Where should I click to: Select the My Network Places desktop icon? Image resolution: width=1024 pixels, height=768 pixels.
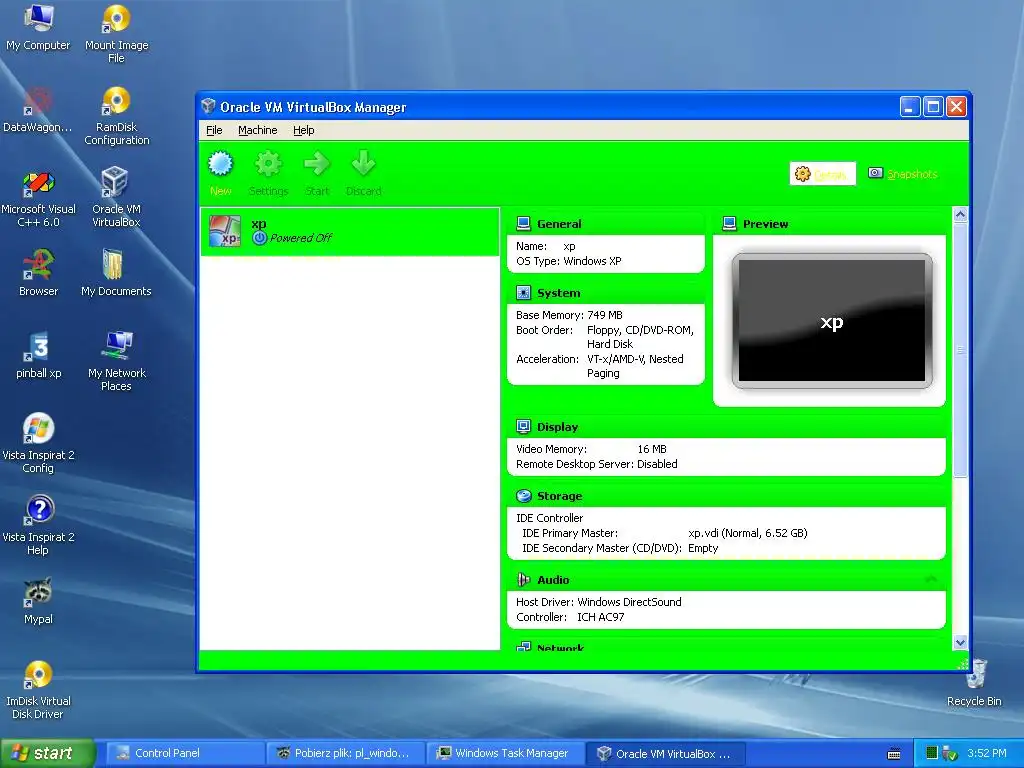(116, 361)
